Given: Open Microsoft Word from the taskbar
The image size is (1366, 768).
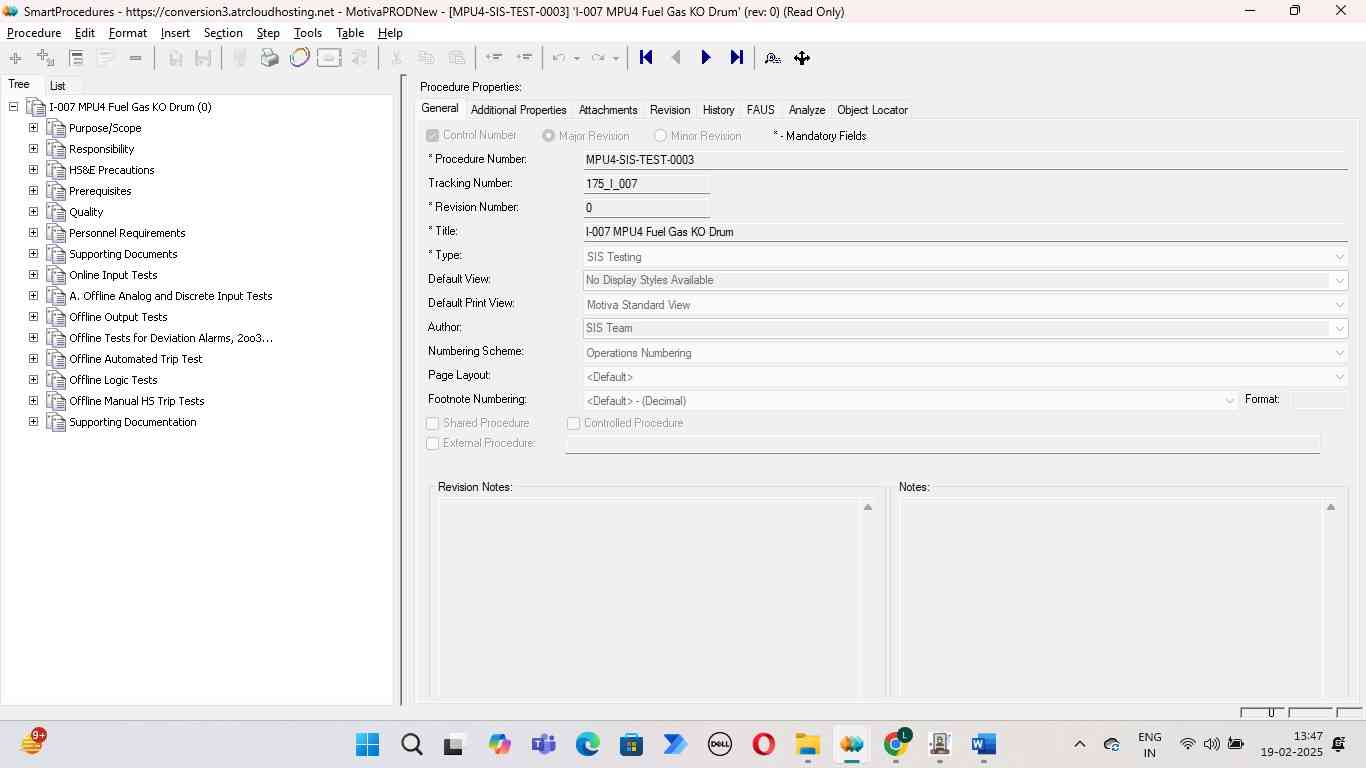Looking at the screenshot, I should click(x=983, y=744).
